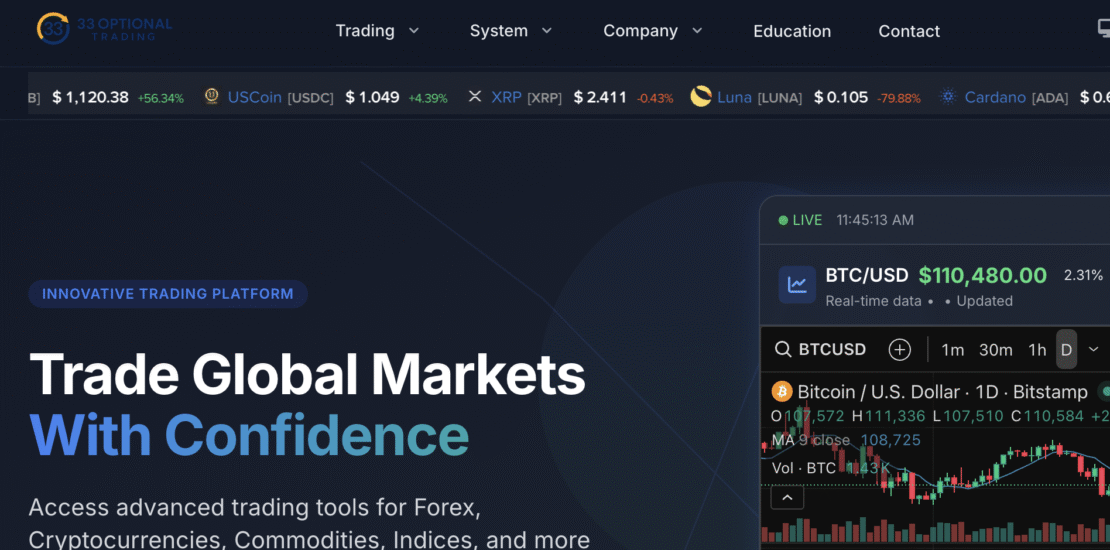Viewport: 1110px width, 550px height.
Task: Click the Innovative Trading Platform badge
Action: pyautogui.click(x=168, y=294)
